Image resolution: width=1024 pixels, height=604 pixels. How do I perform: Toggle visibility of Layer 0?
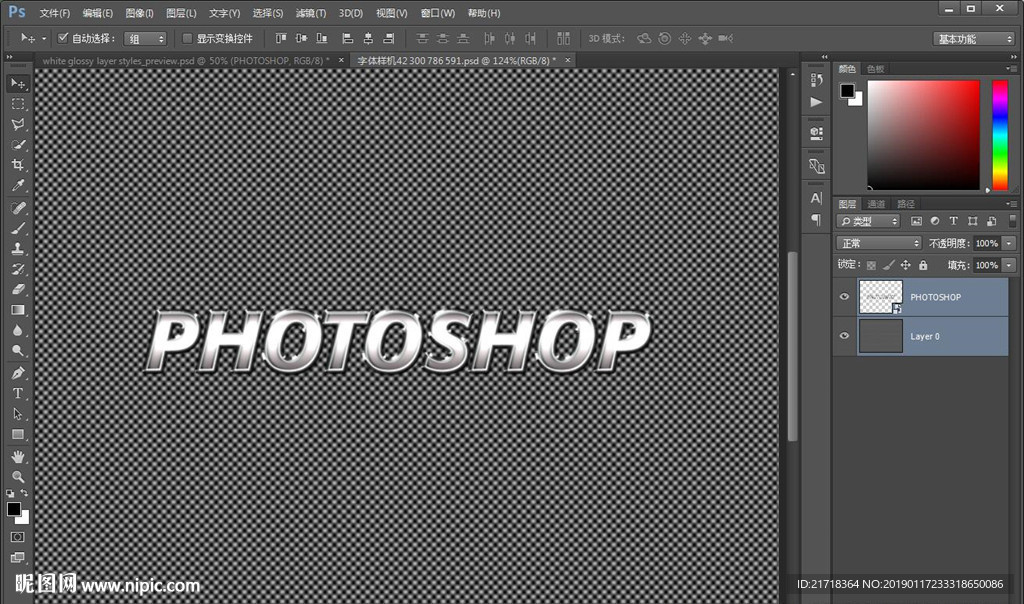click(x=844, y=336)
